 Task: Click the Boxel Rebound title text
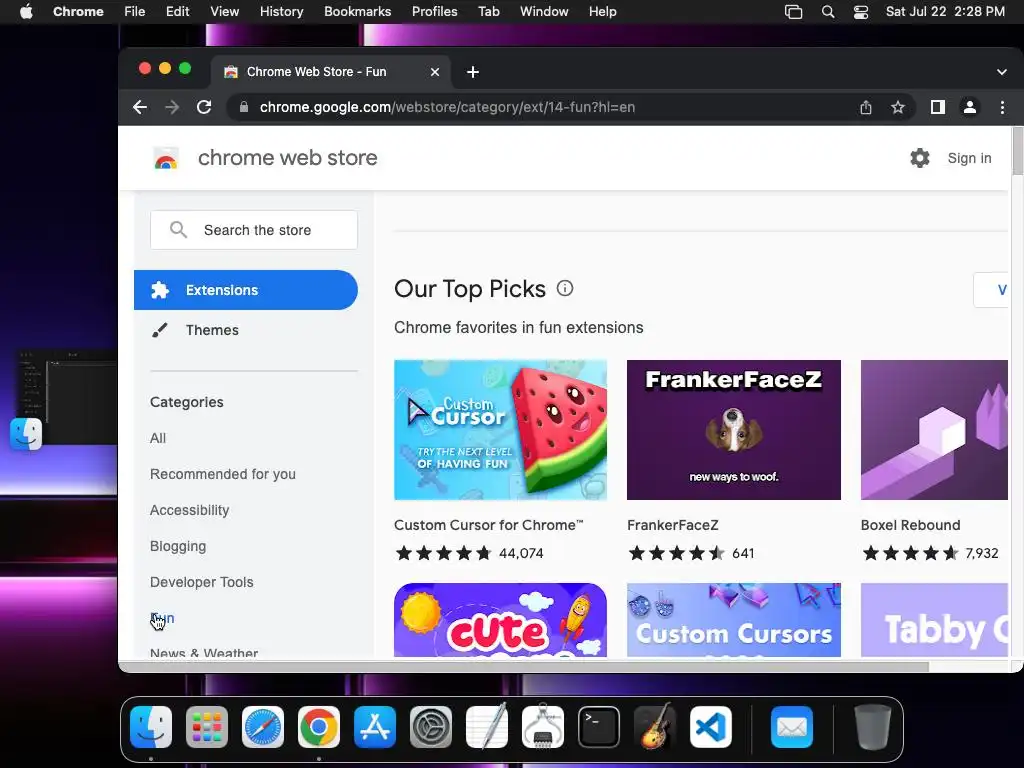coord(910,525)
